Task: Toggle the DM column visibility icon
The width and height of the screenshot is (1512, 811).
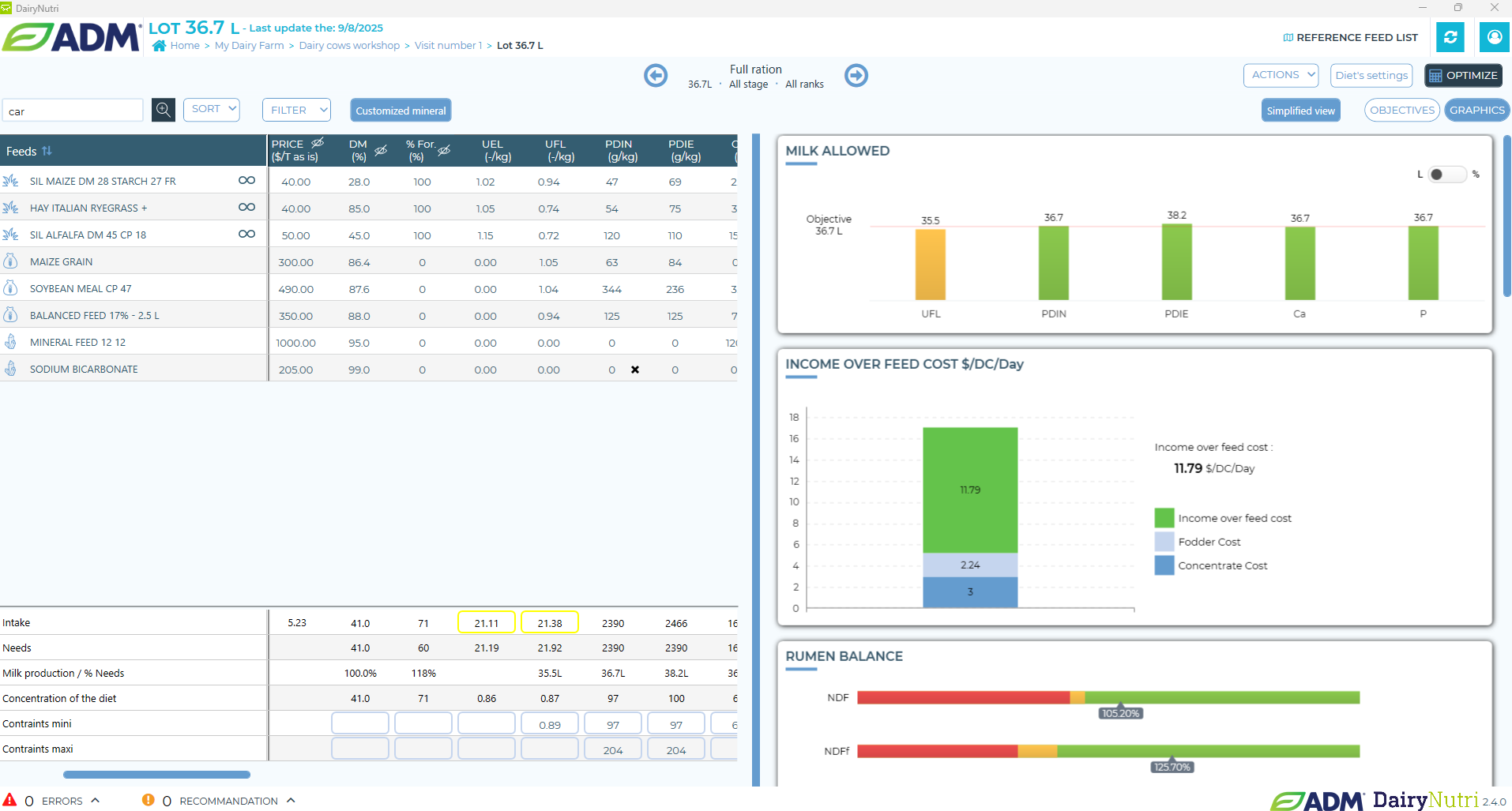Action: tap(381, 150)
